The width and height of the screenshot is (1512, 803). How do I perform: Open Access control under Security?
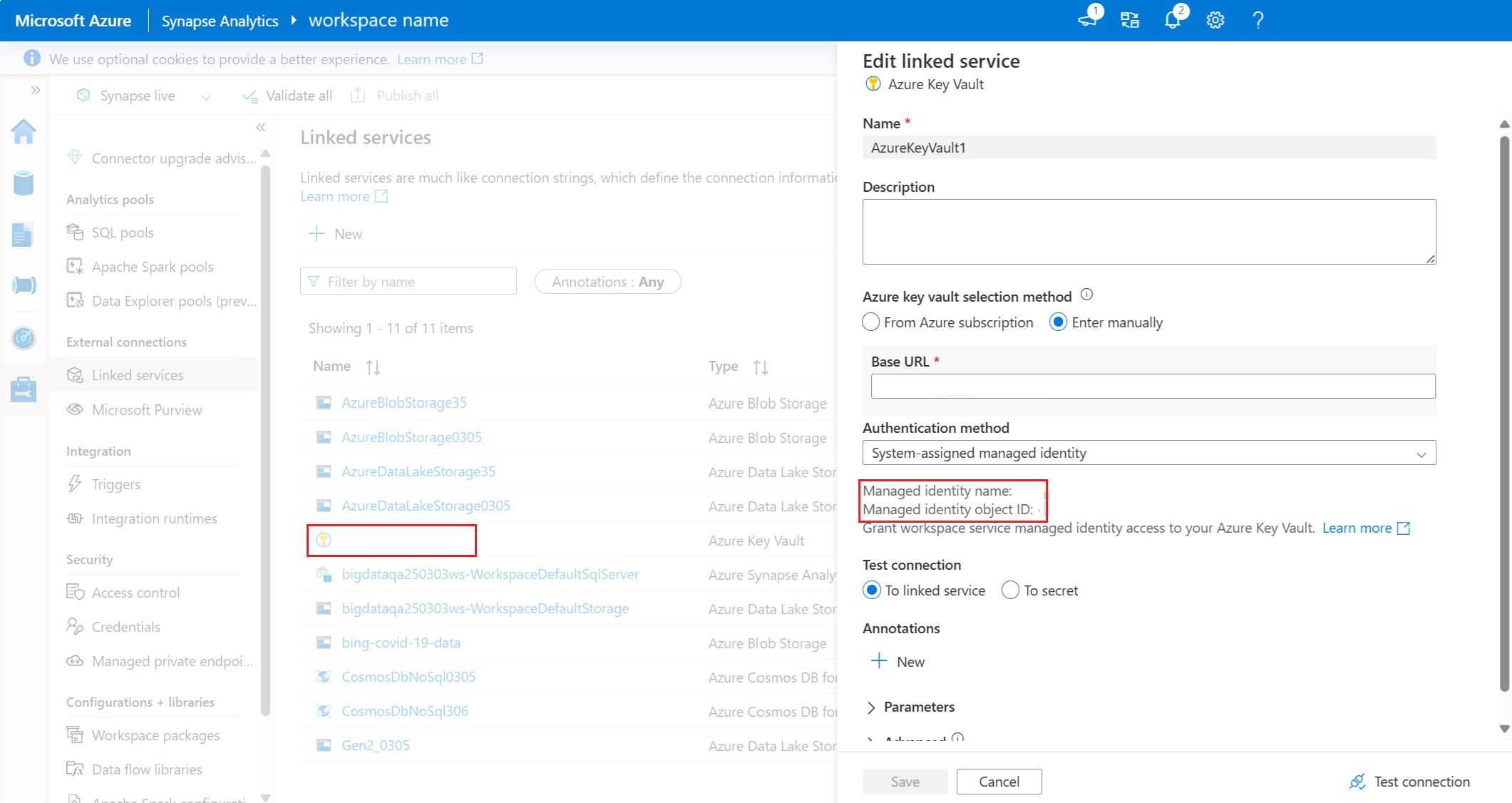[135, 592]
